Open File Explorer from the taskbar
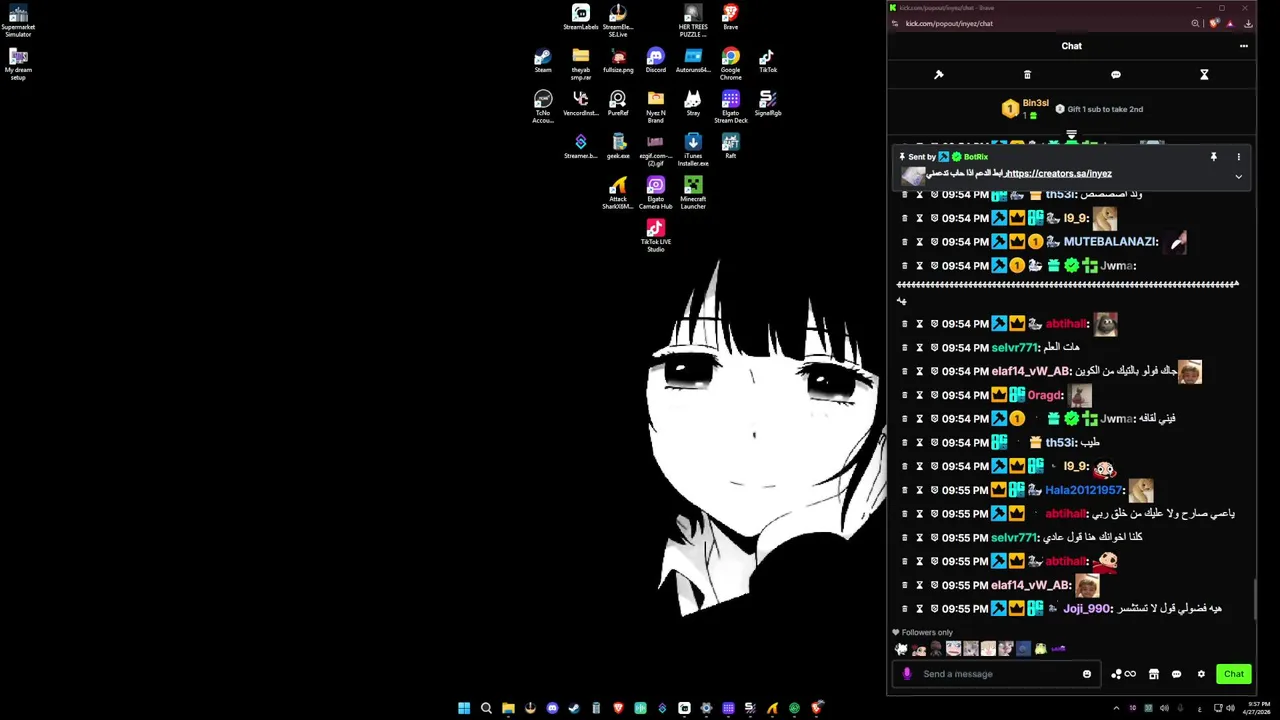This screenshot has height=720, width=1280. coord(508,708)
